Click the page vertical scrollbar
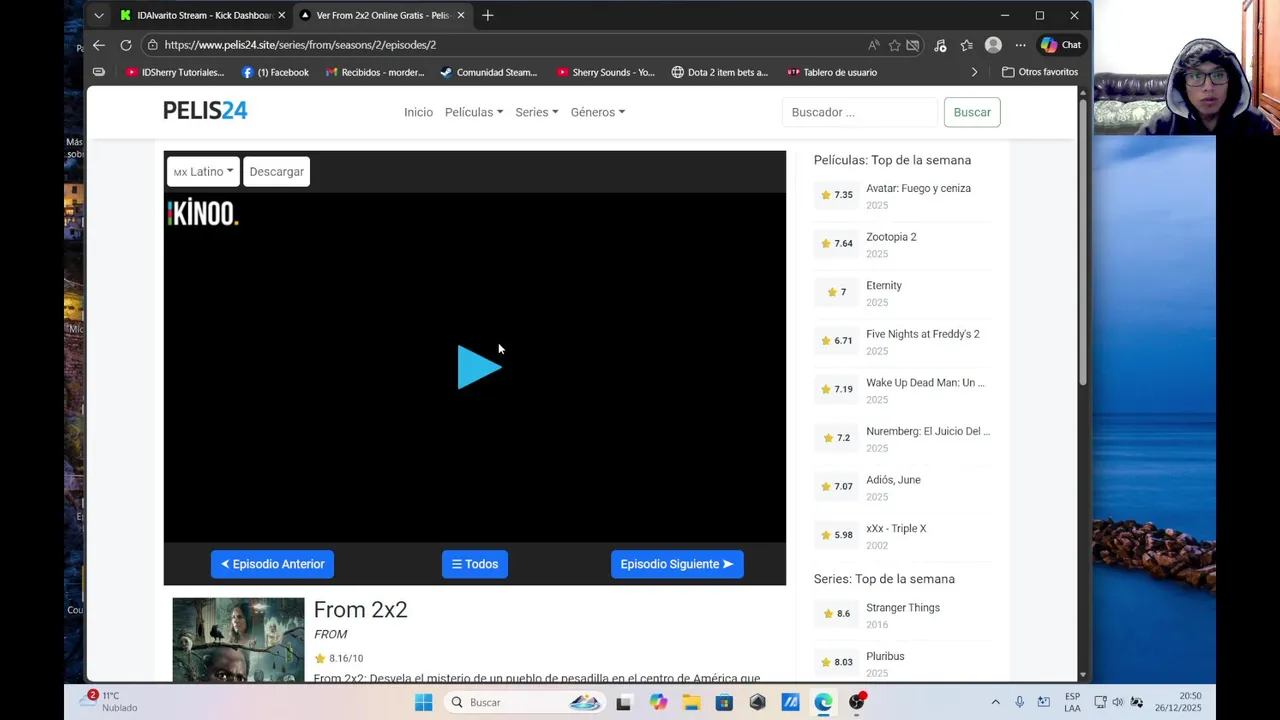The image size is (1280, 720). pyautogui.click(x=1082, y=240)
